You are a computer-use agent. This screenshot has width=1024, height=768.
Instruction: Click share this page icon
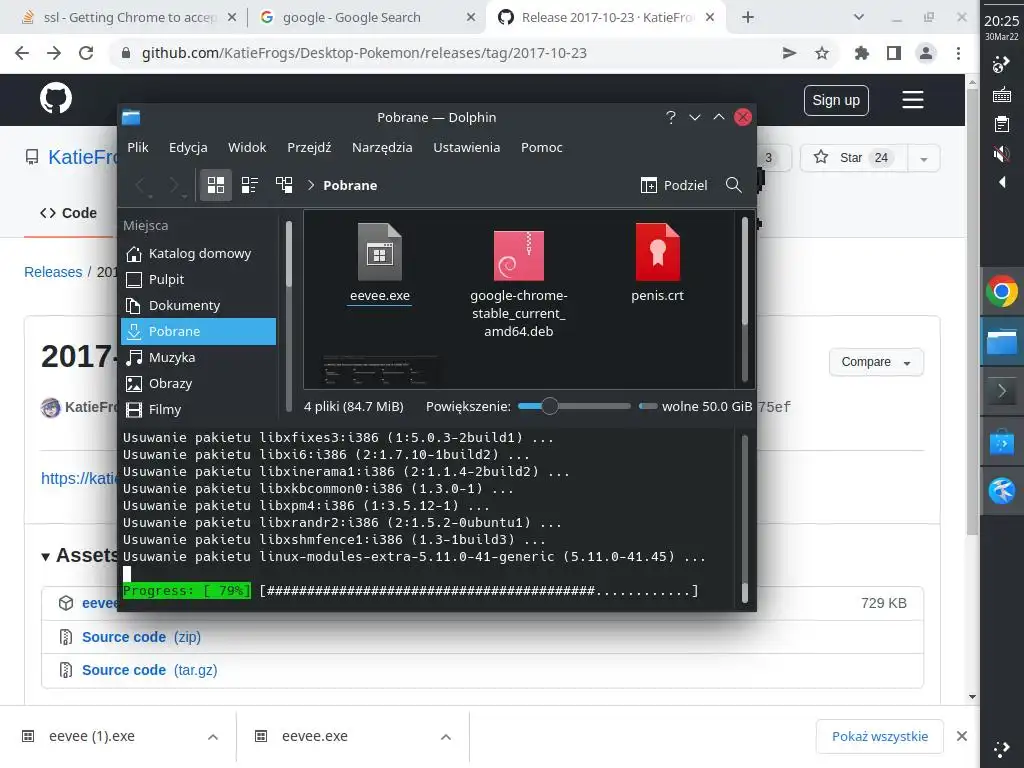pos(790,53)
